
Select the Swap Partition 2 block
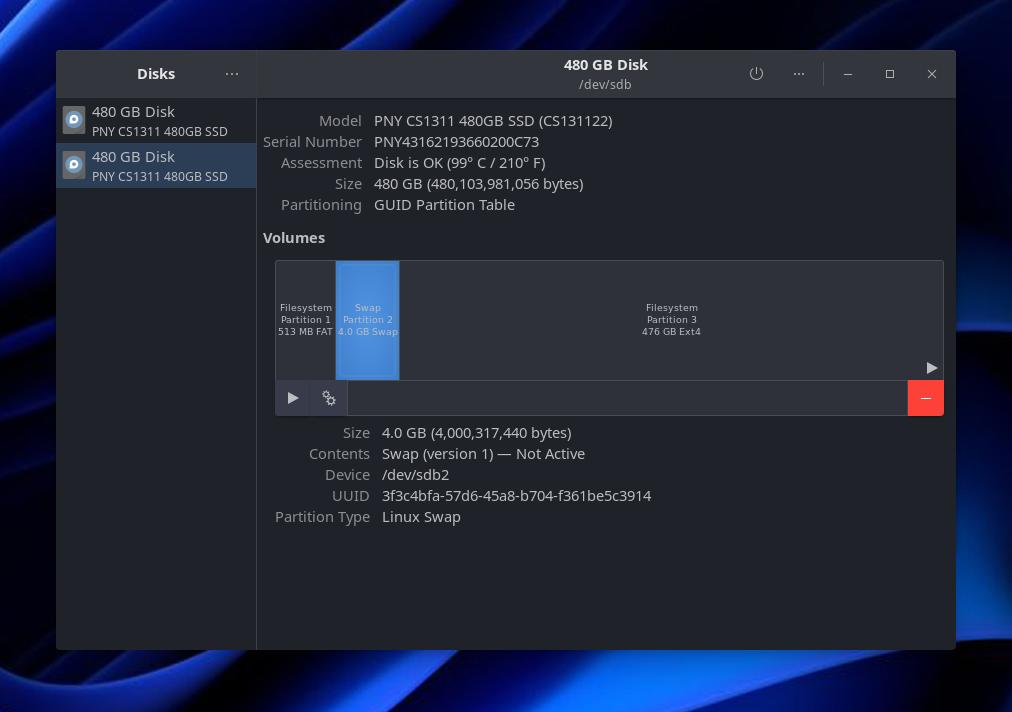[x=367, y=320]
